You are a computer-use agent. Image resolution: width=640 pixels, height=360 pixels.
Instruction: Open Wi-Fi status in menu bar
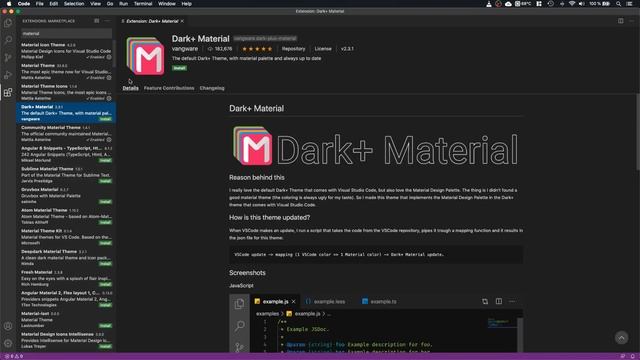[x=572, y=4]
